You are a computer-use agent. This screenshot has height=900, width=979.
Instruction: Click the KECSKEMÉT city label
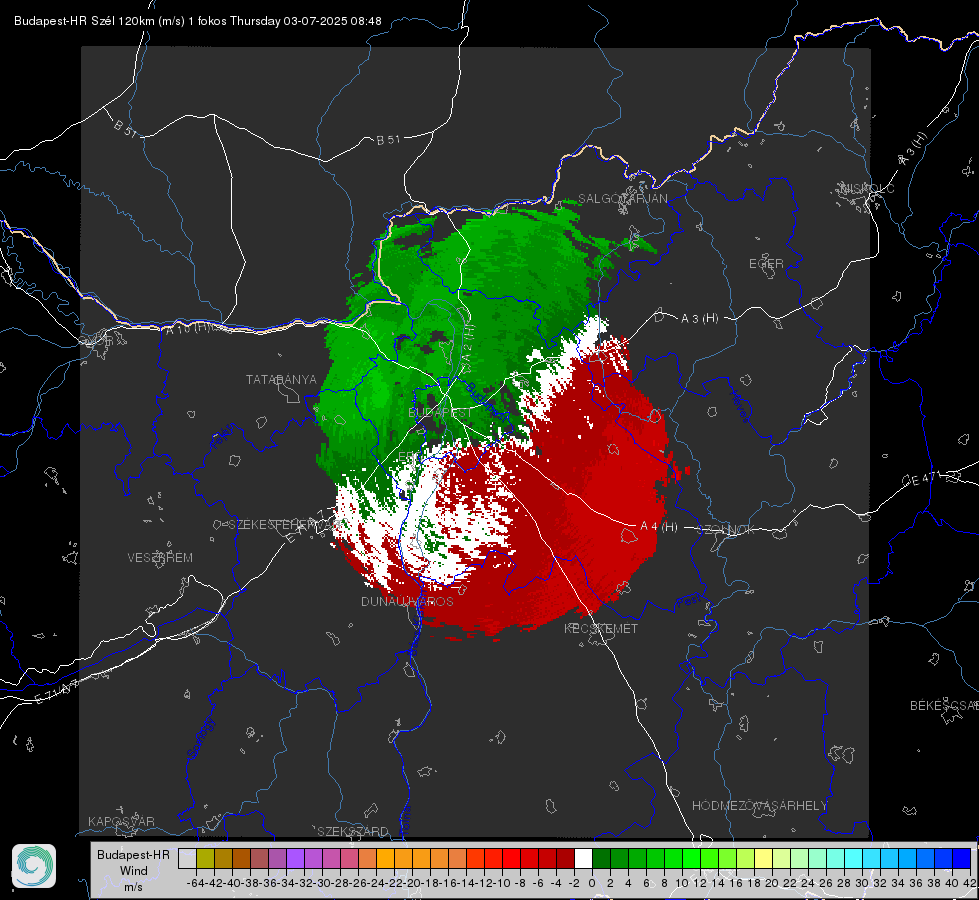(601, 629)
